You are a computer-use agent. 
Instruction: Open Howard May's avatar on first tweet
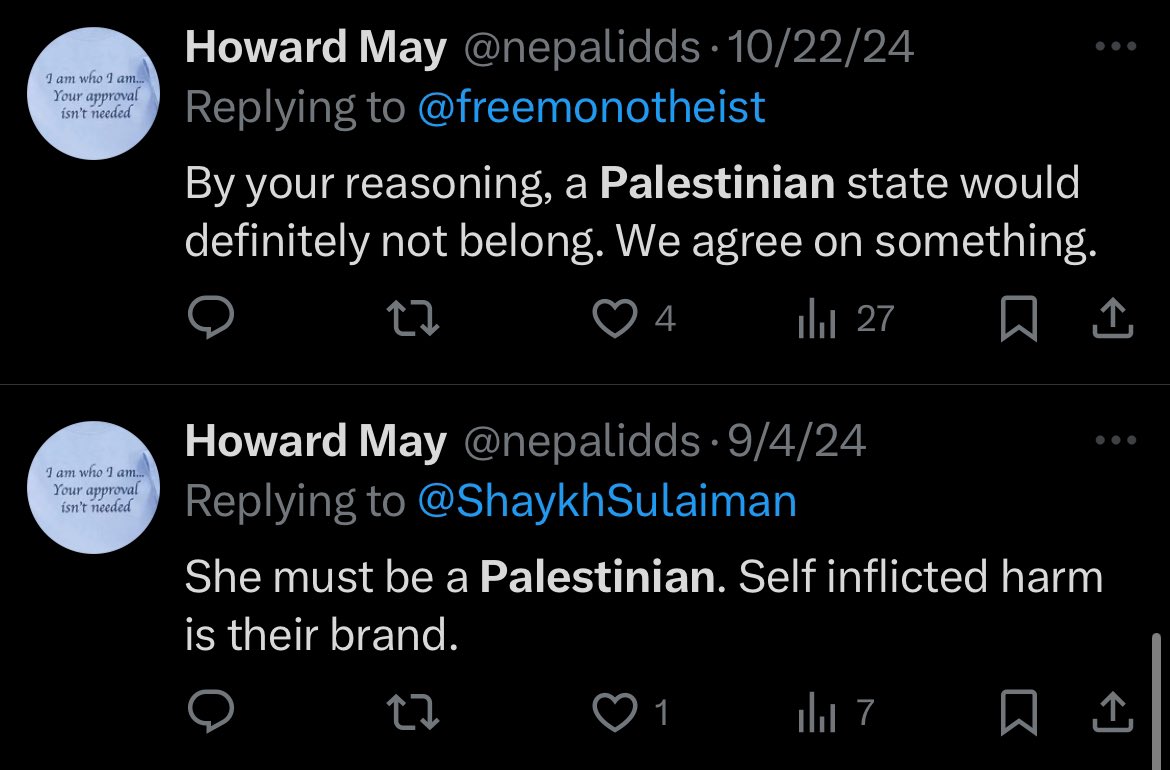(93, 93)
